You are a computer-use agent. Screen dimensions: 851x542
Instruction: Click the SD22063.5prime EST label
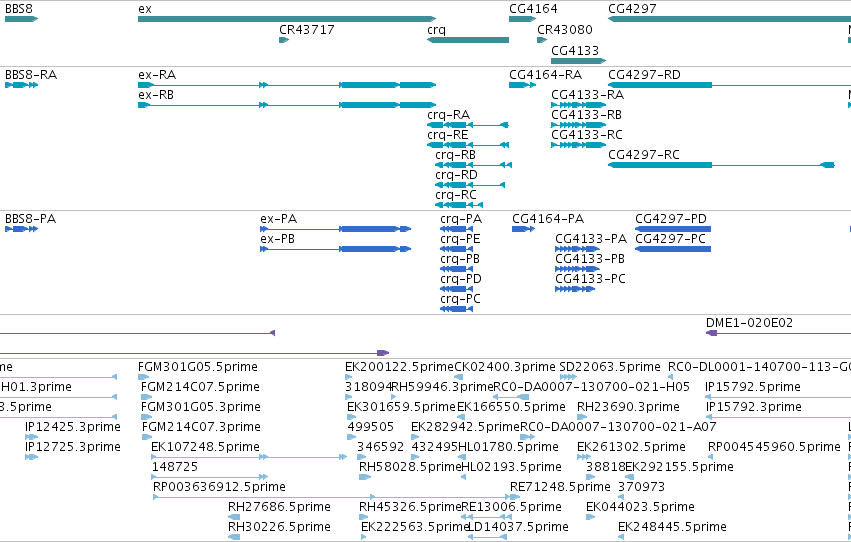click(610, 367)
